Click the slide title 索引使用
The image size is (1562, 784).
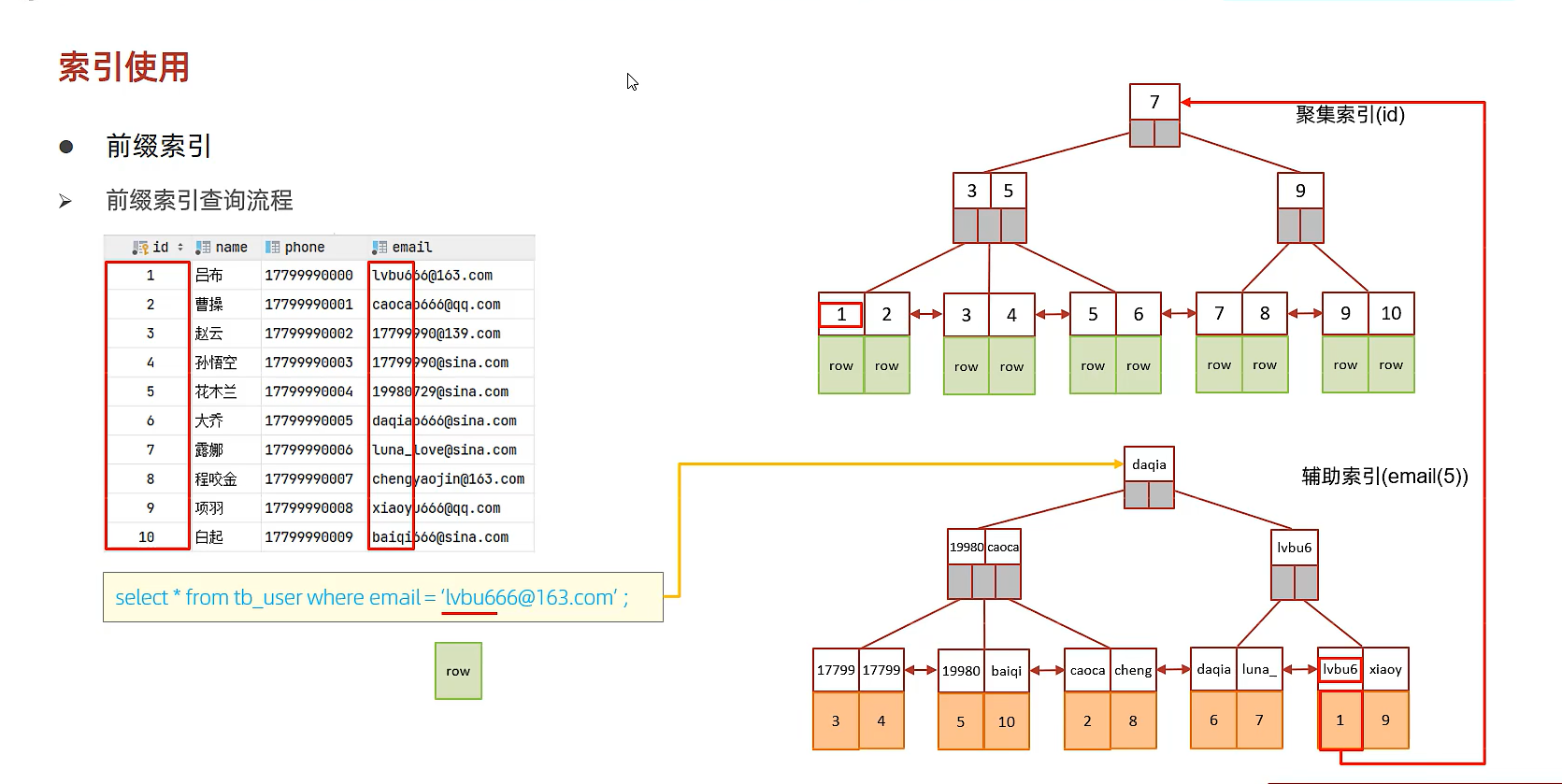coord(124,67)
